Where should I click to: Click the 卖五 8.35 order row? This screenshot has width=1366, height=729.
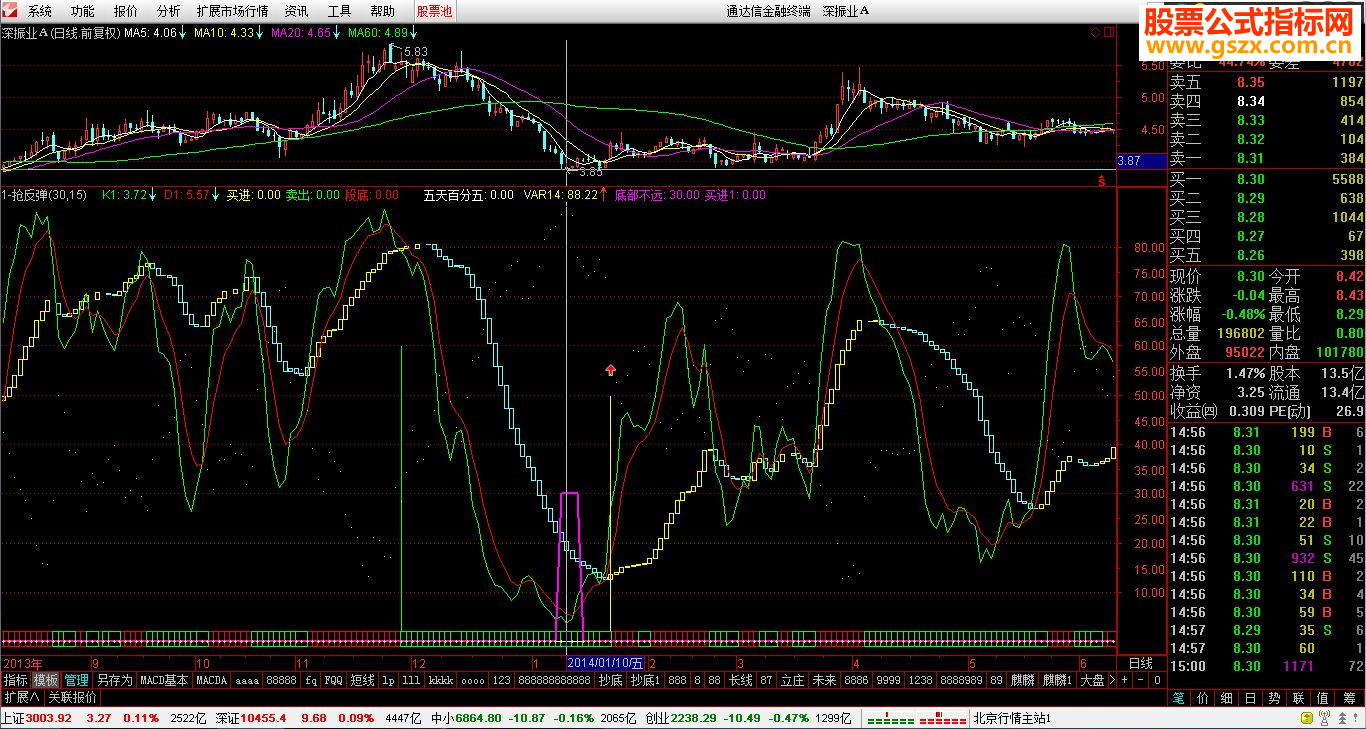[x=1267, y=82]
